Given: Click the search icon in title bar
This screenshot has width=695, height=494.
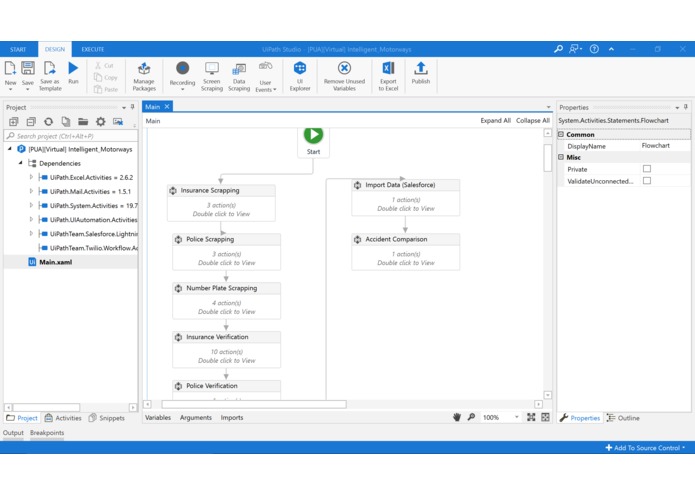Looking at the screenshot, I should coord(558,49).
